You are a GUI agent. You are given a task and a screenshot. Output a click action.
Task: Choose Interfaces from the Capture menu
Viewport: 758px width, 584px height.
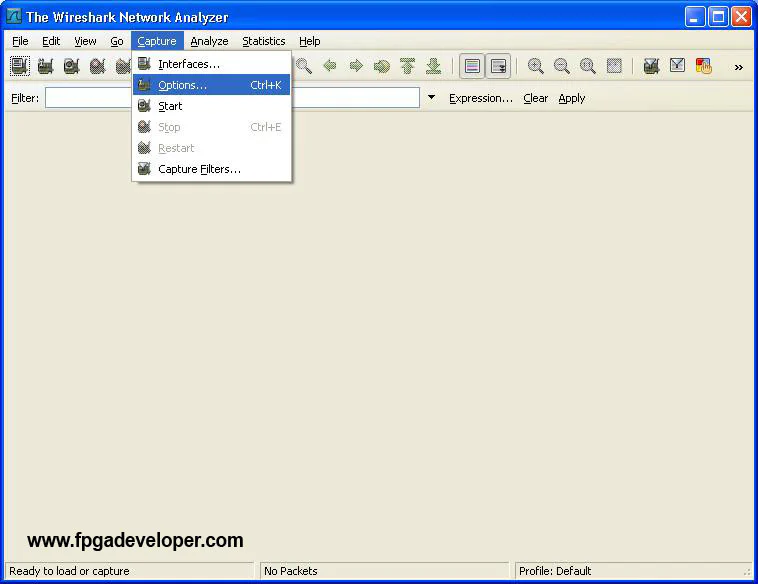[188, 64]
